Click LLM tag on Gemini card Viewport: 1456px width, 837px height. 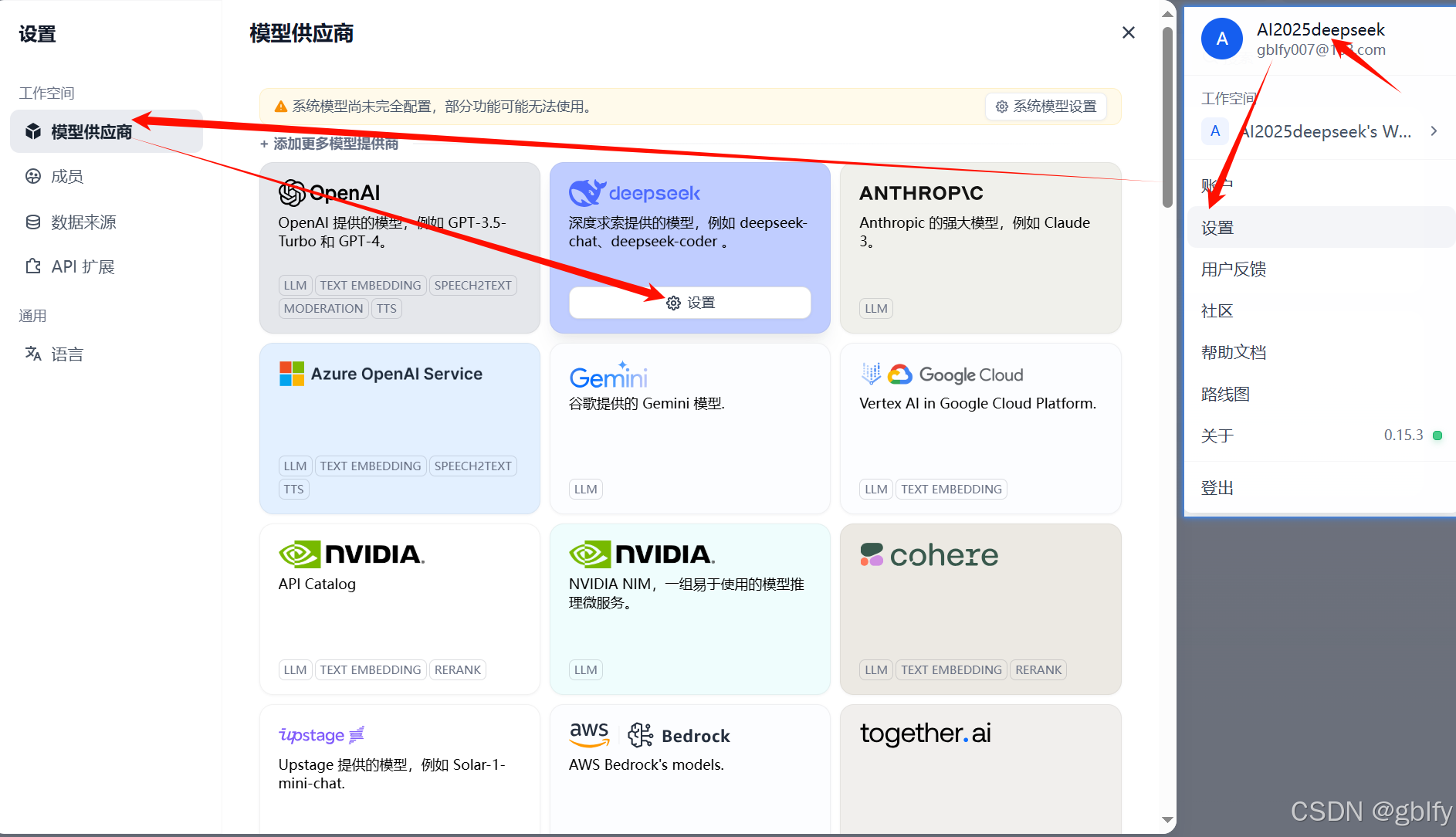tap(586, 490)
